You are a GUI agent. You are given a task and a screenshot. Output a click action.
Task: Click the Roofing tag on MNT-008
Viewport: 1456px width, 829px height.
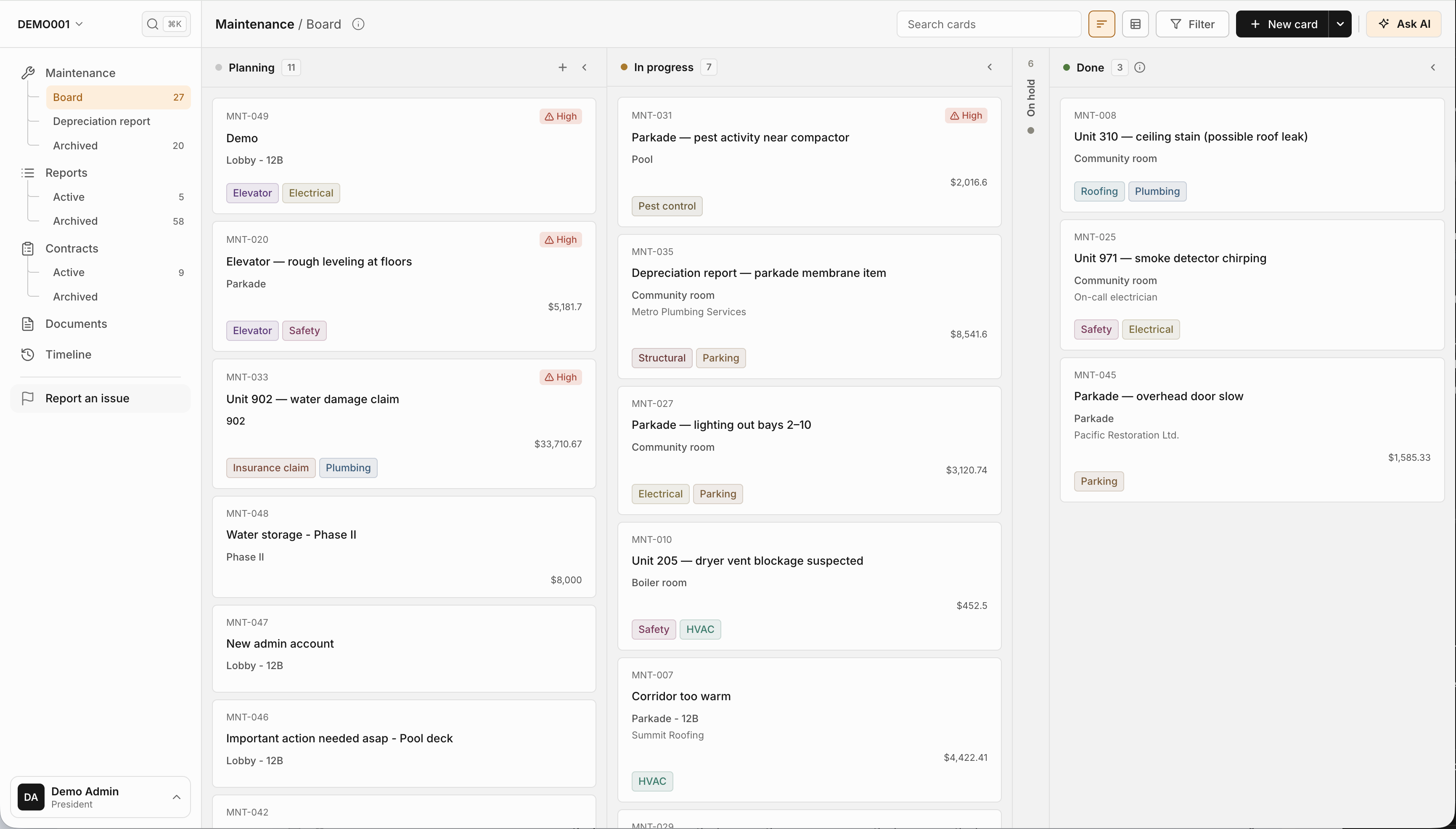(x=1099, y=191)
